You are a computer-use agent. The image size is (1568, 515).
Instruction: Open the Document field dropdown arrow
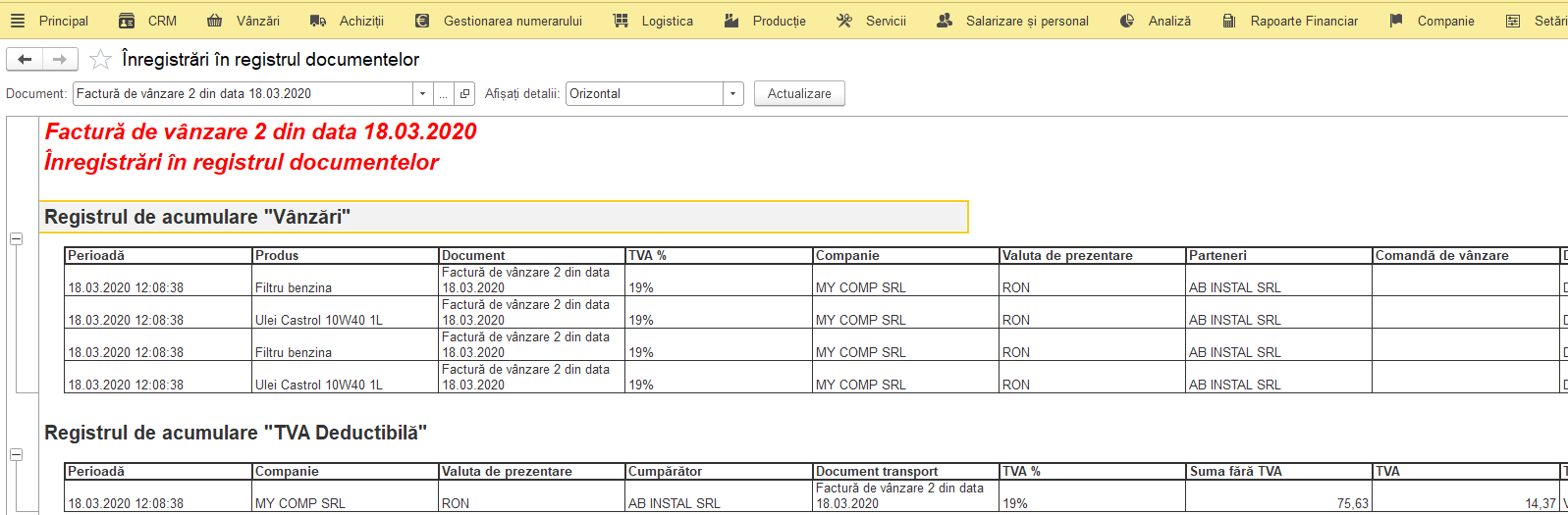point(422,94)
